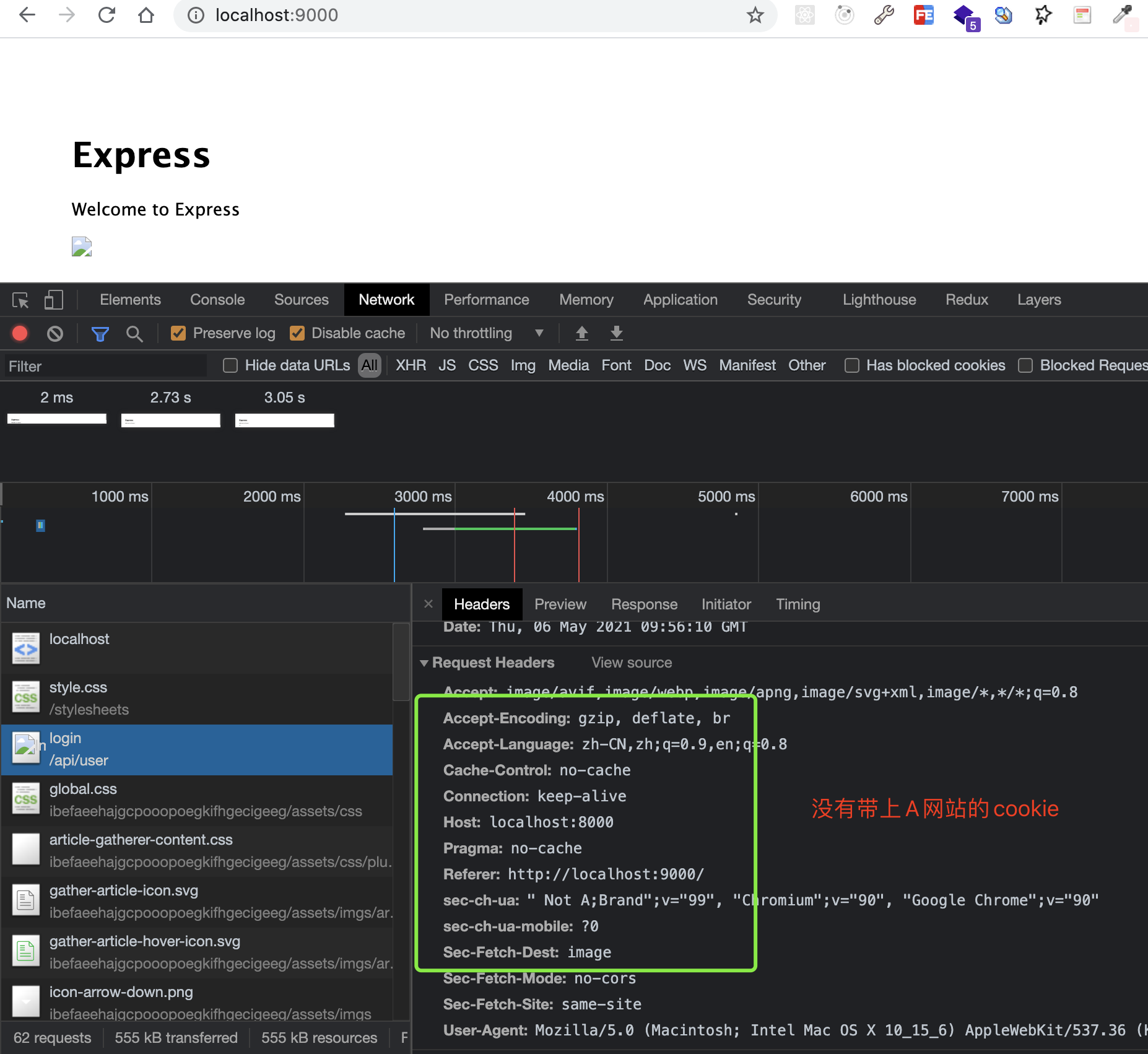The image size is (1148, 1054).
Task: Reload the page in browser
Action: (x=107, y=15)
